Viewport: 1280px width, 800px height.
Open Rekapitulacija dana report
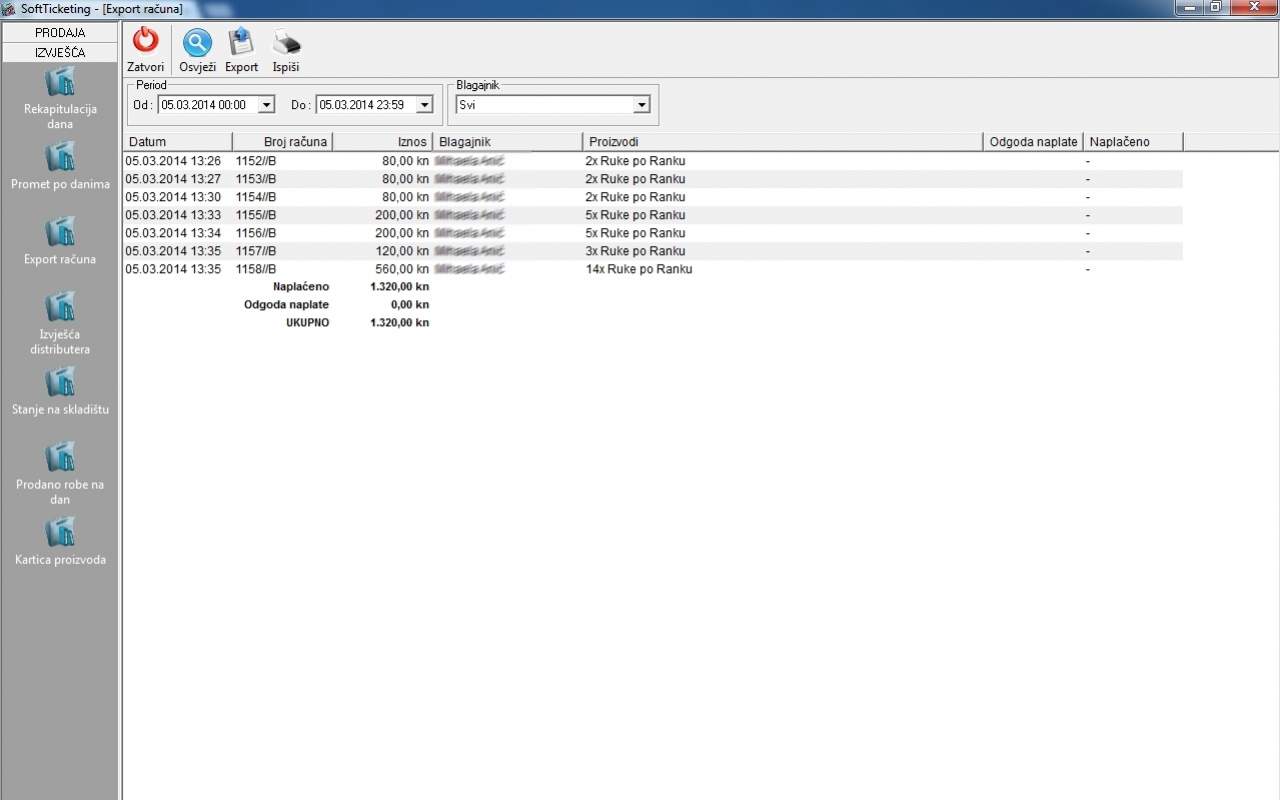click(60, 82)
